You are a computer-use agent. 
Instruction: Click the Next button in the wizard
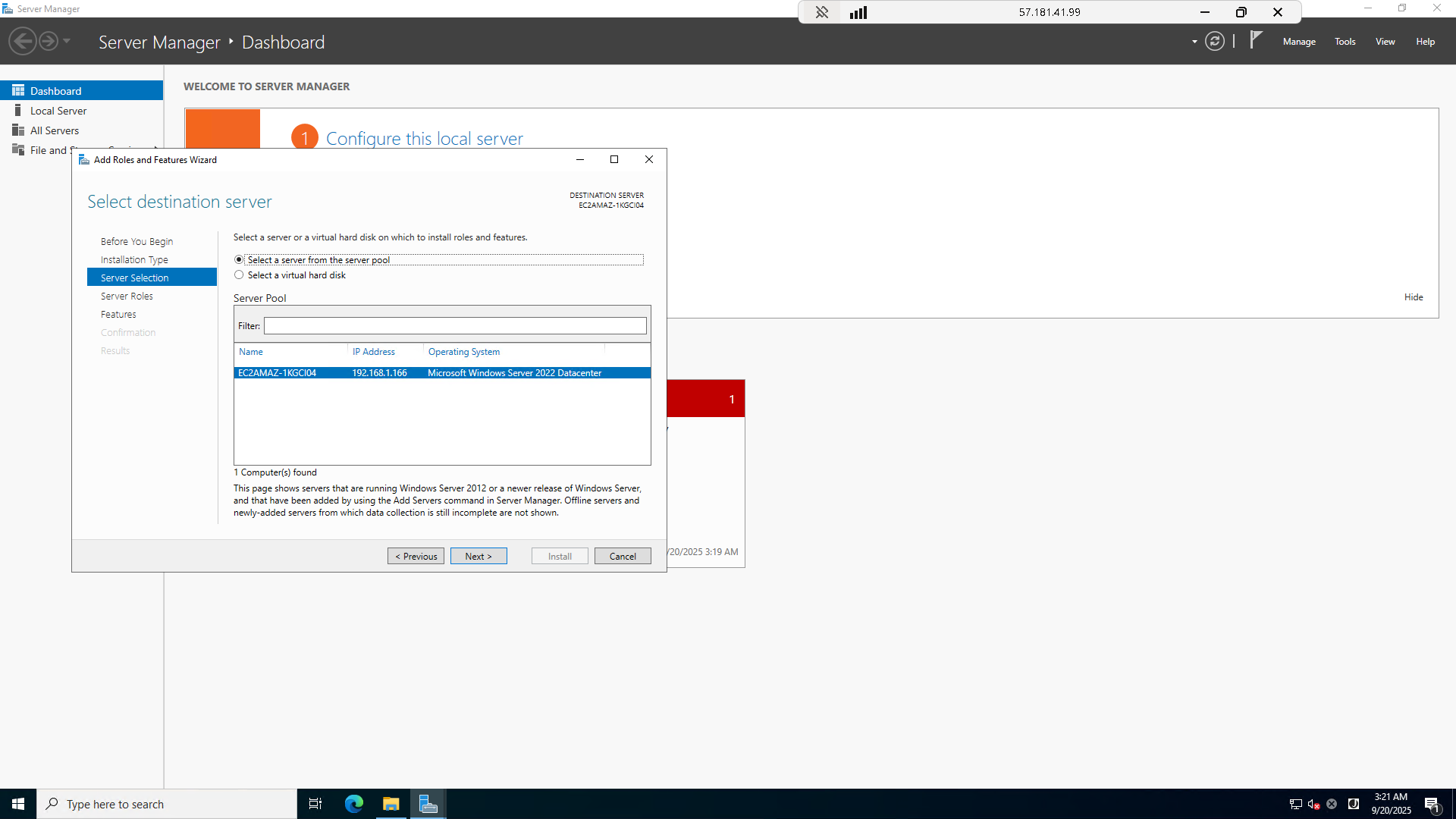coord(479,557)
